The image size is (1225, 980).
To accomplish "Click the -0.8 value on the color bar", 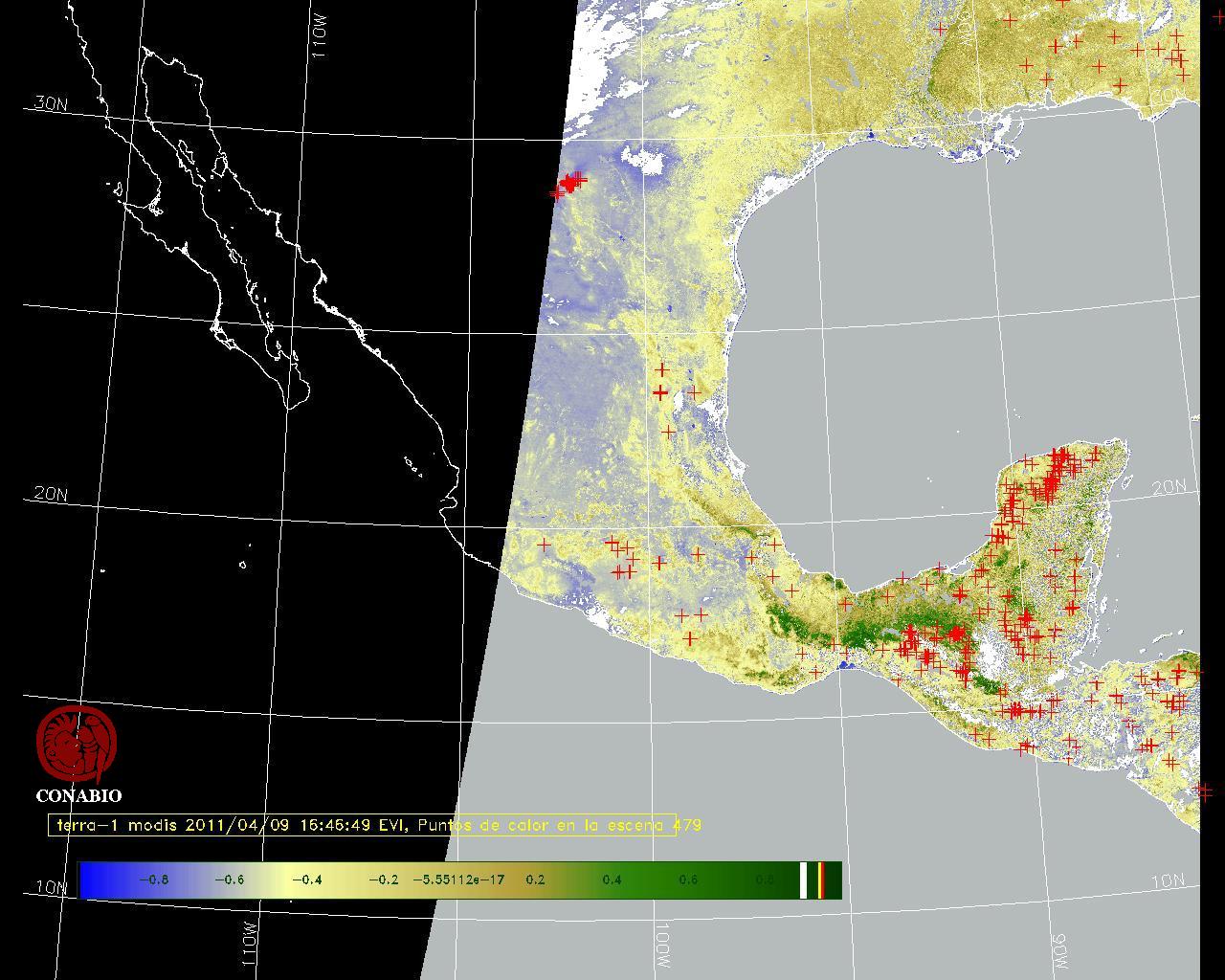I will click(x=153, y=880).
